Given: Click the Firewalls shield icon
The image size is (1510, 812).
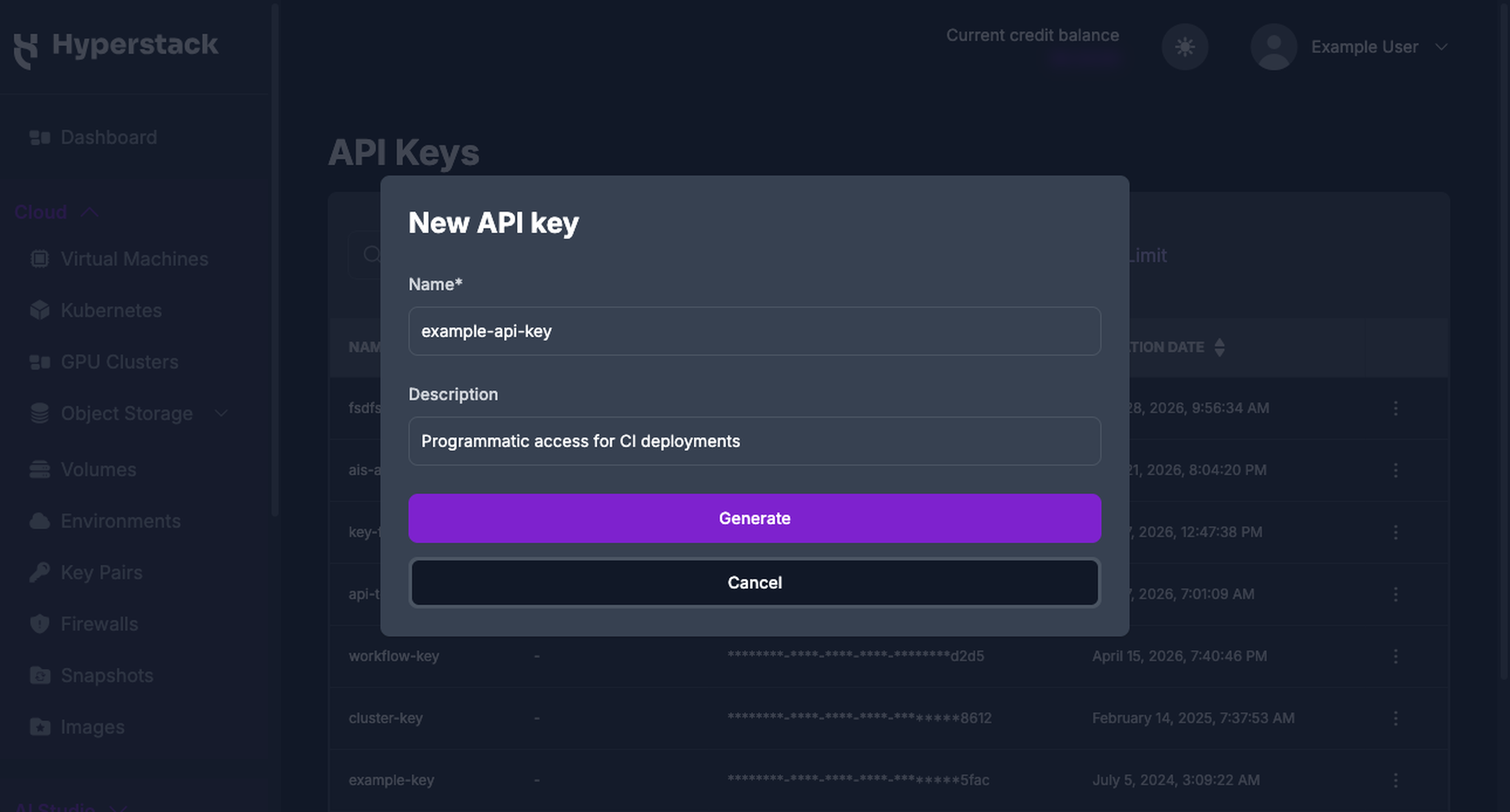Looking at the screenshot, I should click(x=40, y=624).
